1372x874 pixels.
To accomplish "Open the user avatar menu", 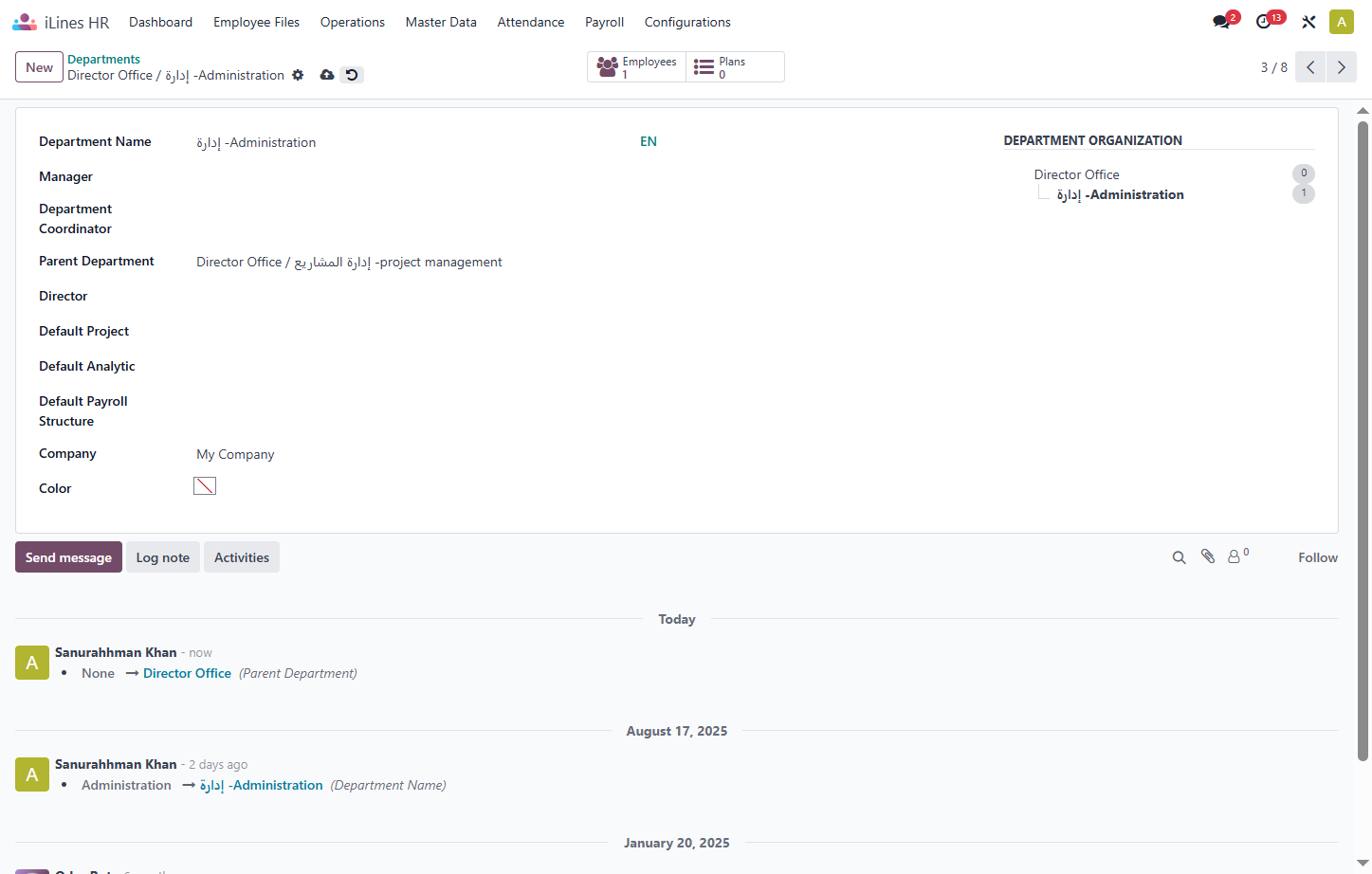I will point(1342,22).
